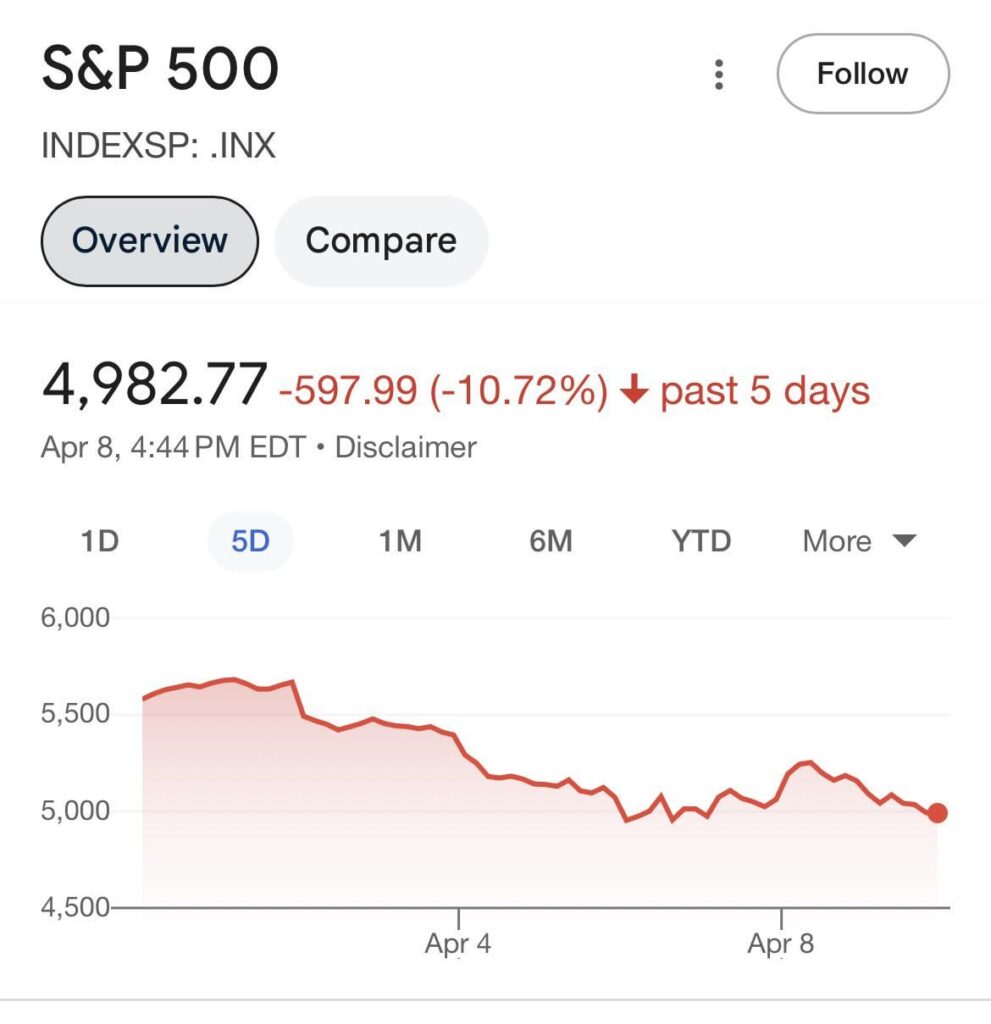Select the 1D time range
The width and height of the screenshot is (991, 1024).
tap(99, 542)
